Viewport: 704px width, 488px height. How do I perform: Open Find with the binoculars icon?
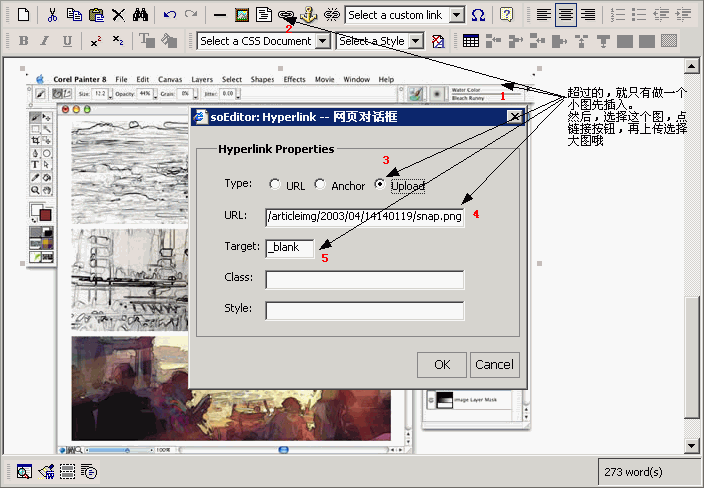[x=140, y=15]
